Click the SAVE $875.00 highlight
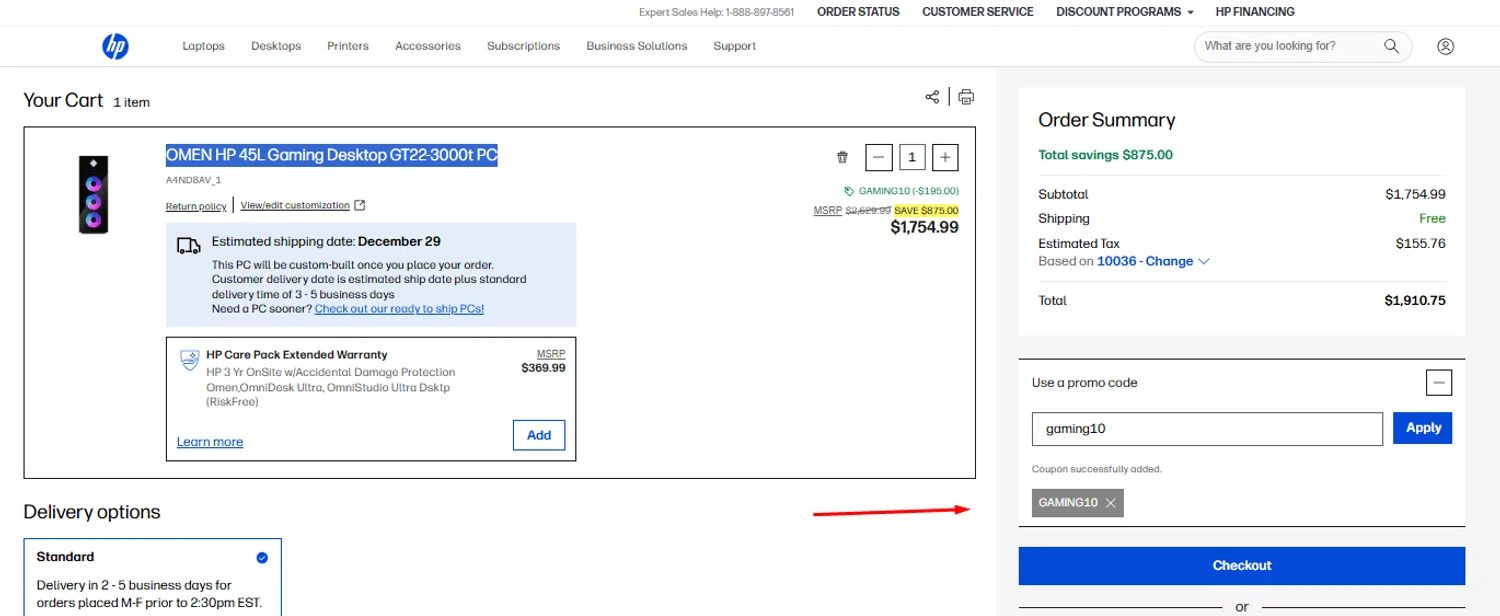 pos(926,211)
